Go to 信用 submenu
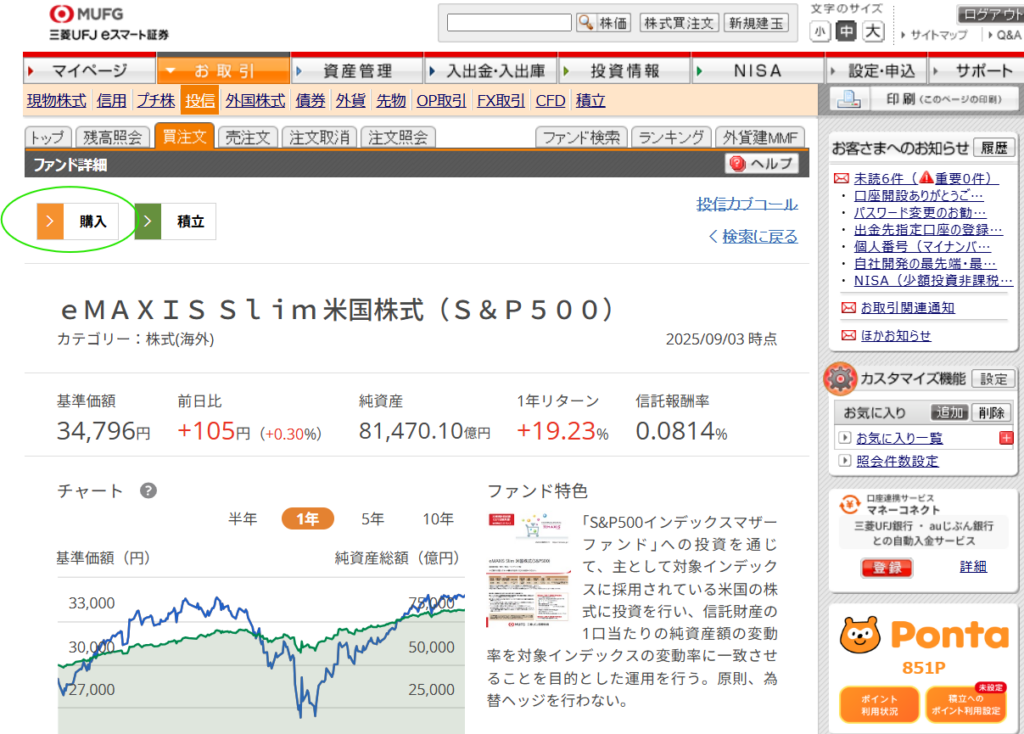 click(x=111, y=101)
